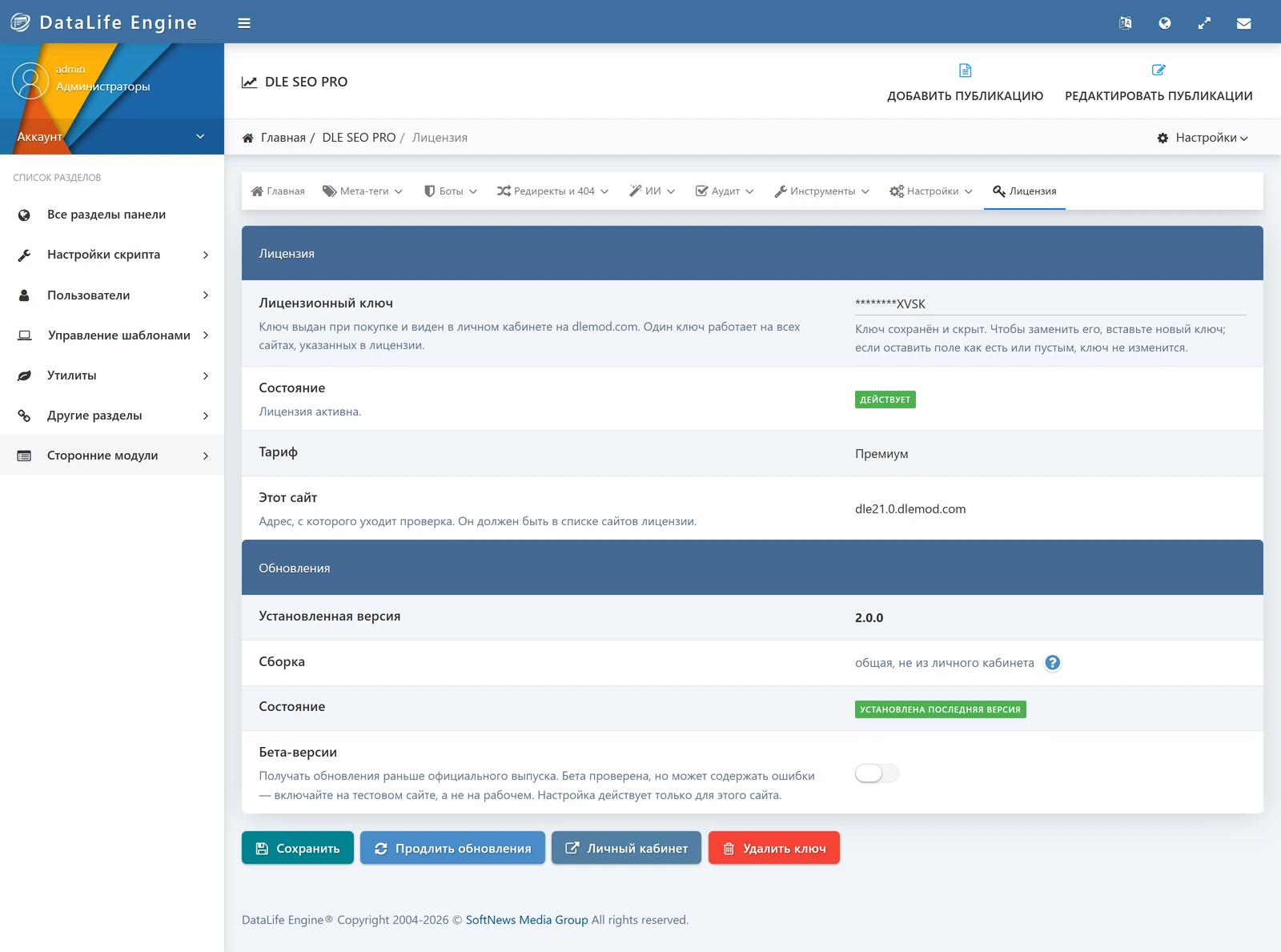Open the Мета-теги dropdown tab
1281x952 pixels.
click(363, 191)
